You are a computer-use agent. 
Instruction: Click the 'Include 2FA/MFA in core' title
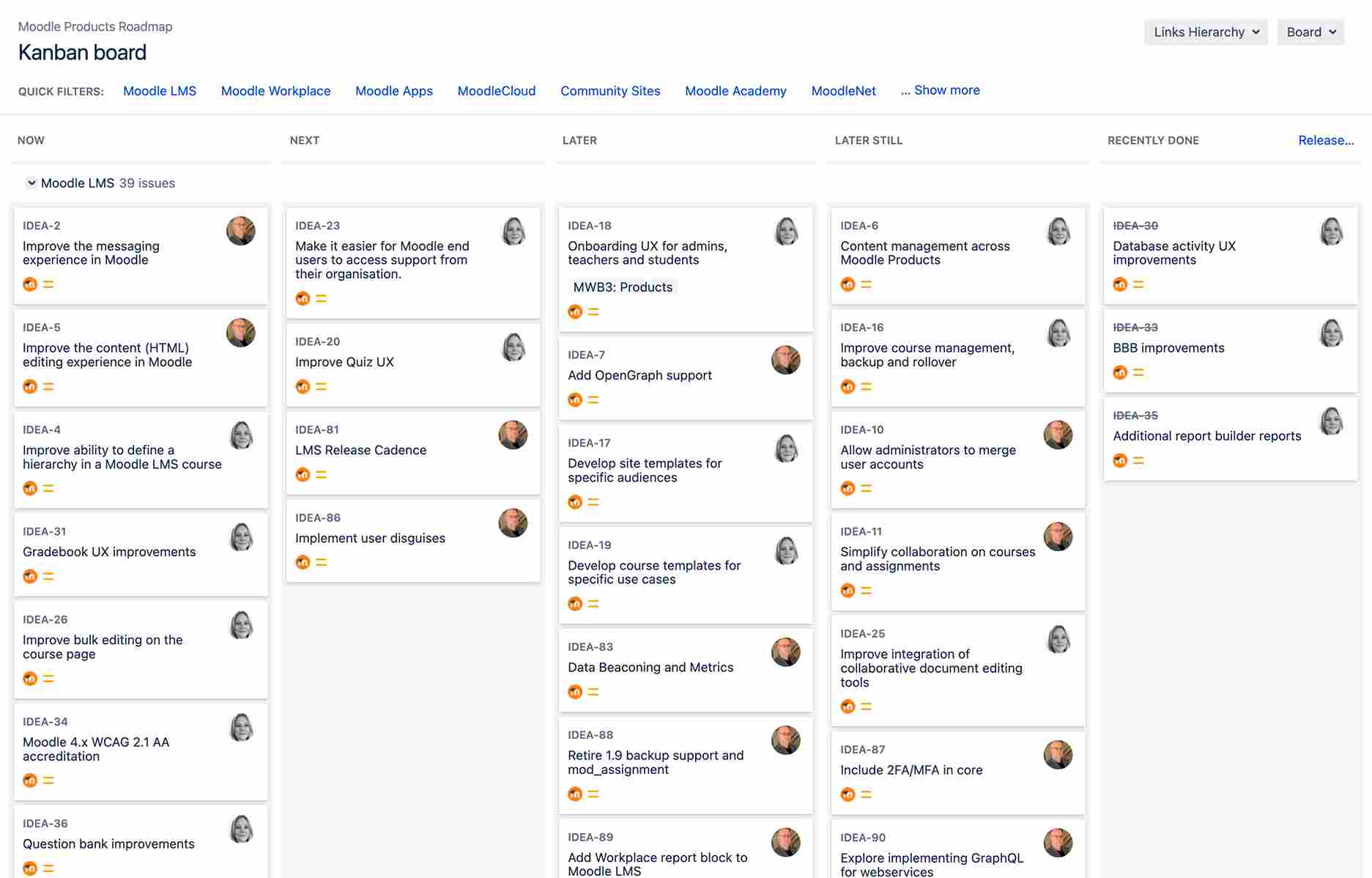coord(911,770)
